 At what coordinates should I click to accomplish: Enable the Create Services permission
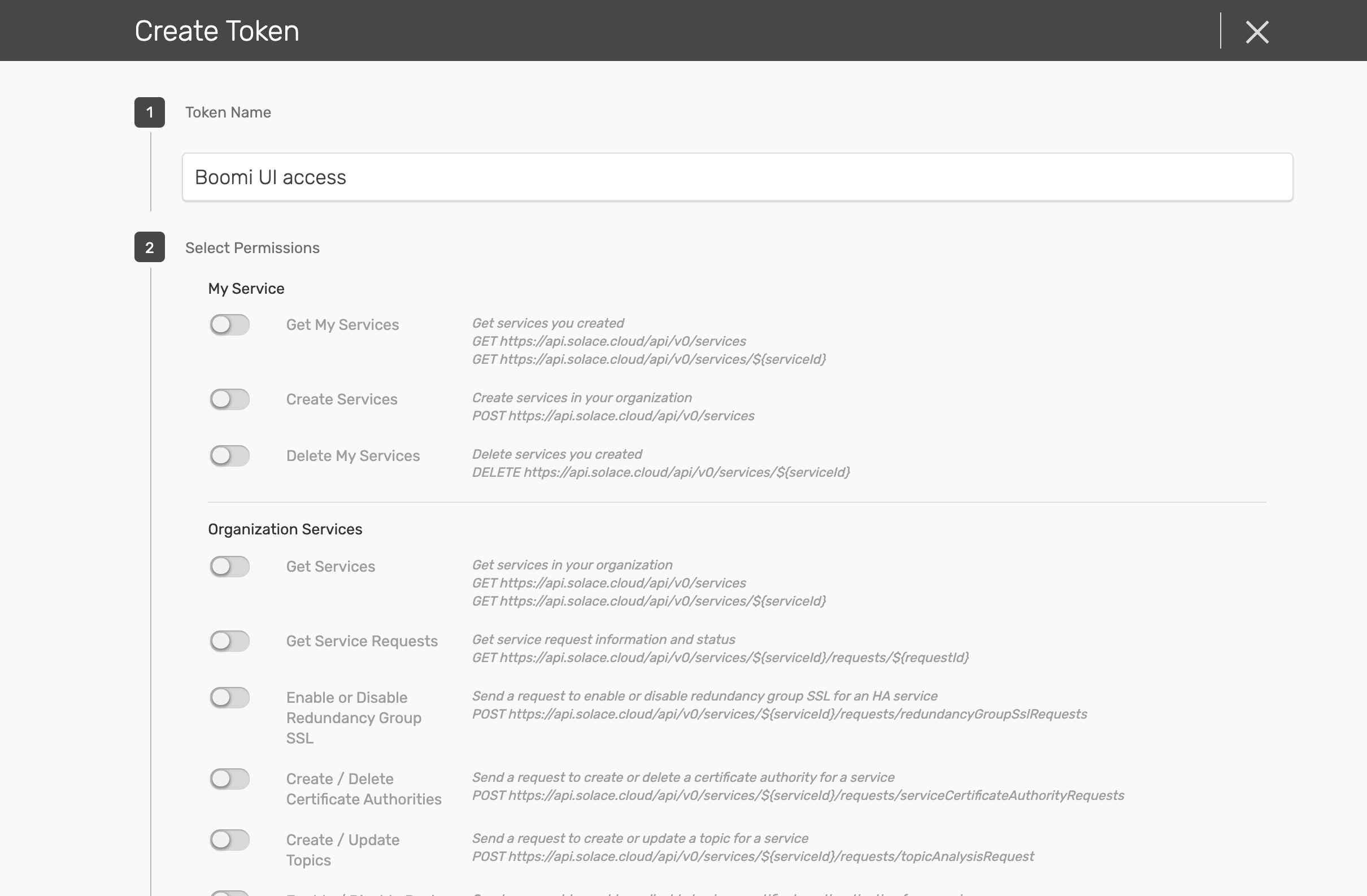point(229,399)
